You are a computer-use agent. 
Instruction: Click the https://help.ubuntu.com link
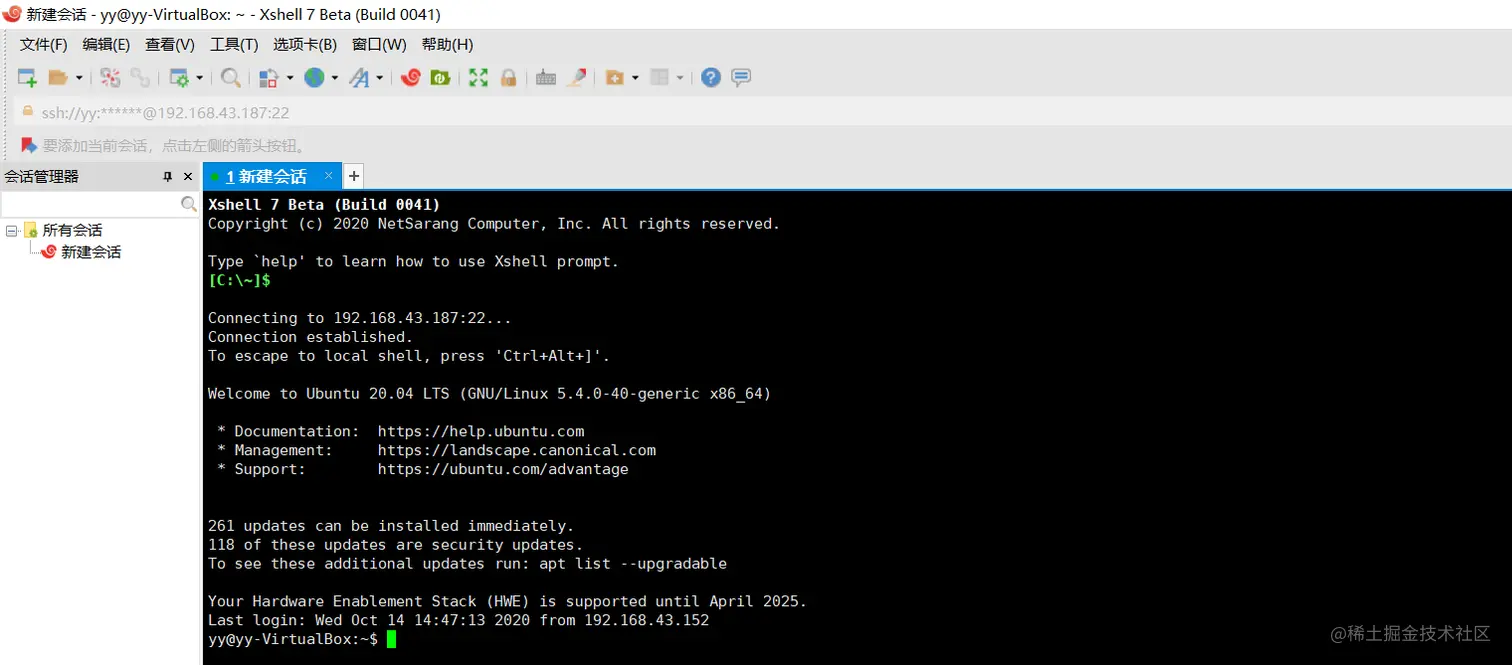tap(481, 431)
